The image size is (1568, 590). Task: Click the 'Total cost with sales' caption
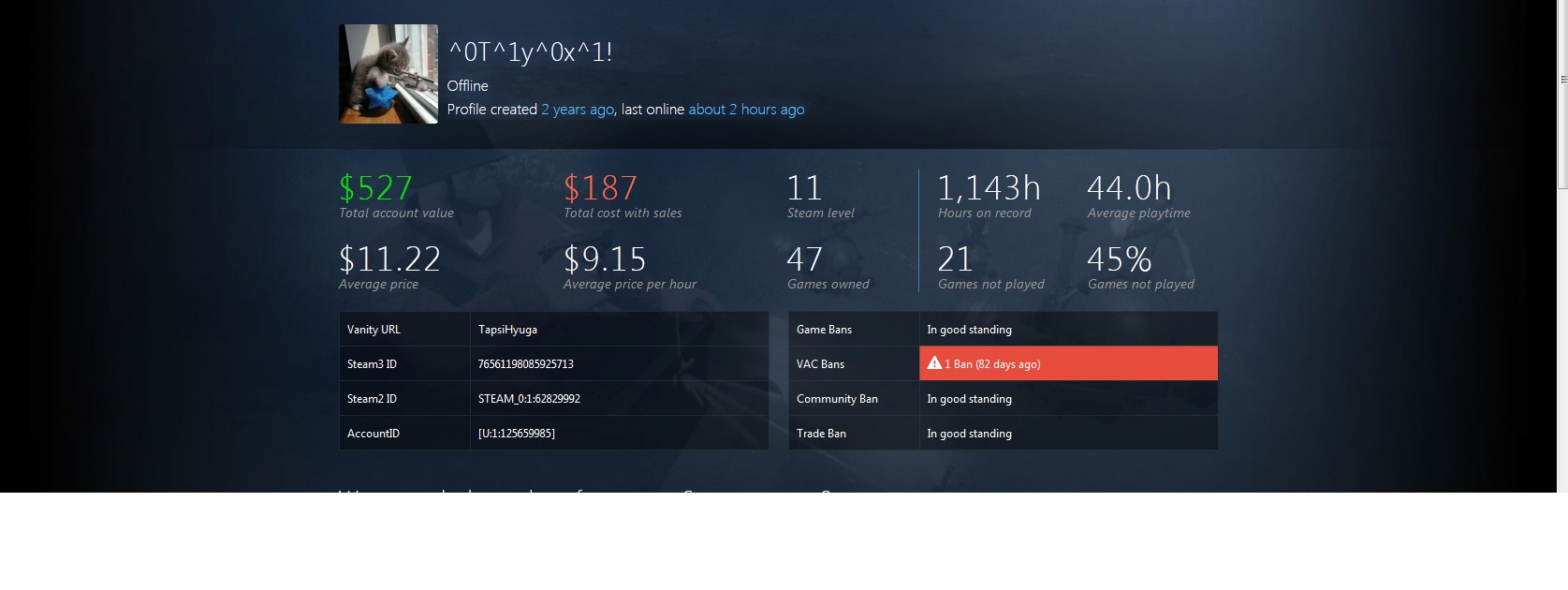click(x=623, y=214)
